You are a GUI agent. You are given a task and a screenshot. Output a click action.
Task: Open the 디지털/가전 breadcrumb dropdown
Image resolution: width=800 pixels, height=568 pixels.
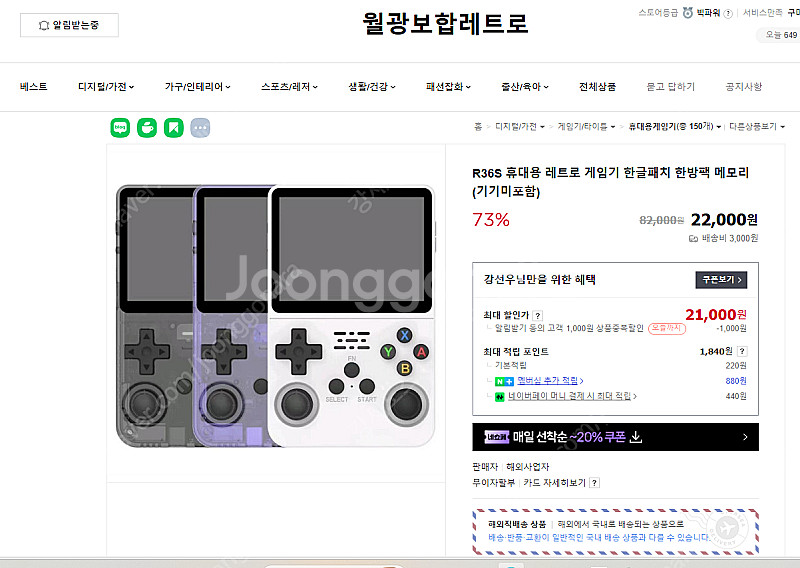[542, 127]
